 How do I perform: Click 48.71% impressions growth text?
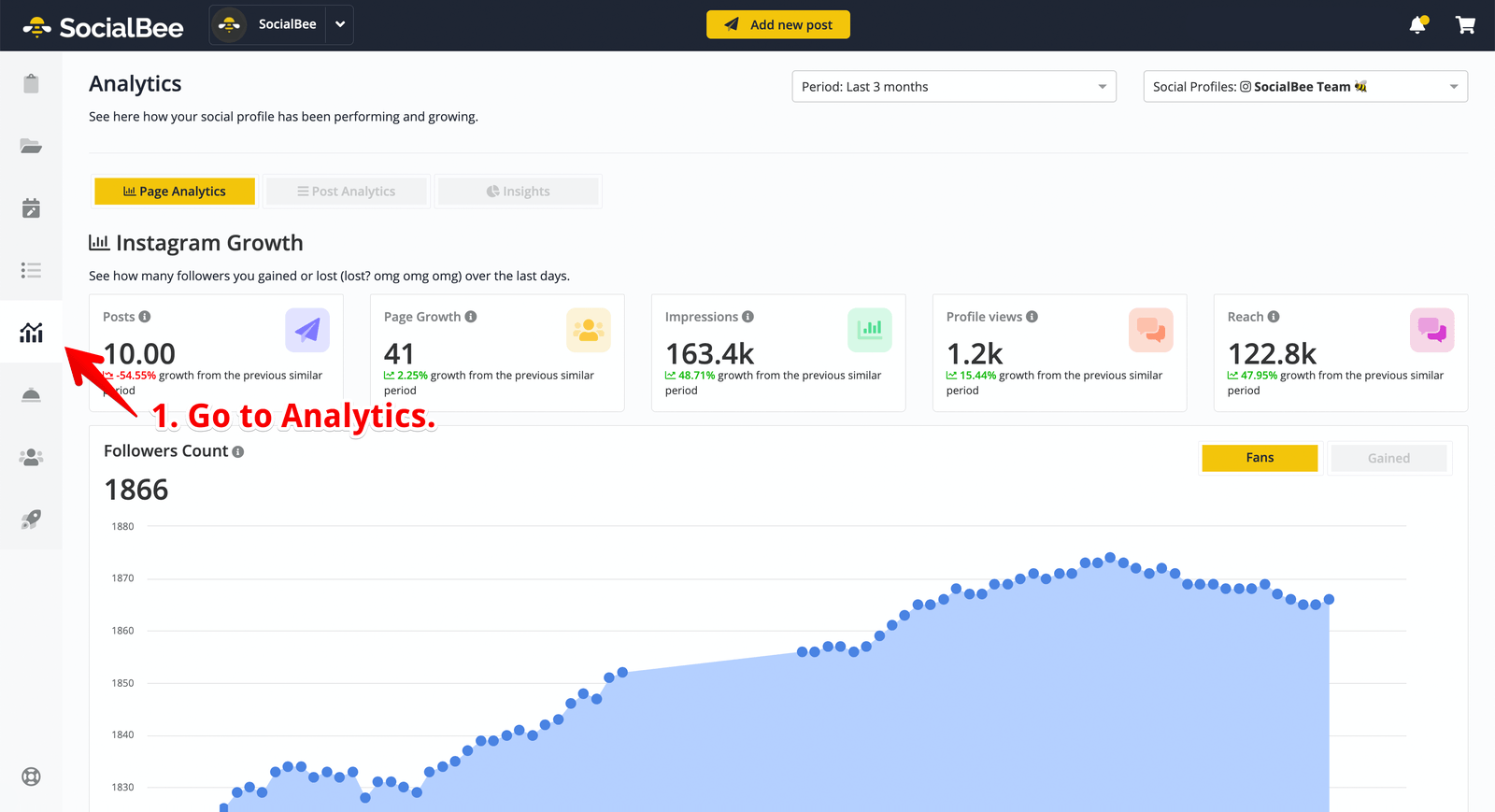pos(697,376)
